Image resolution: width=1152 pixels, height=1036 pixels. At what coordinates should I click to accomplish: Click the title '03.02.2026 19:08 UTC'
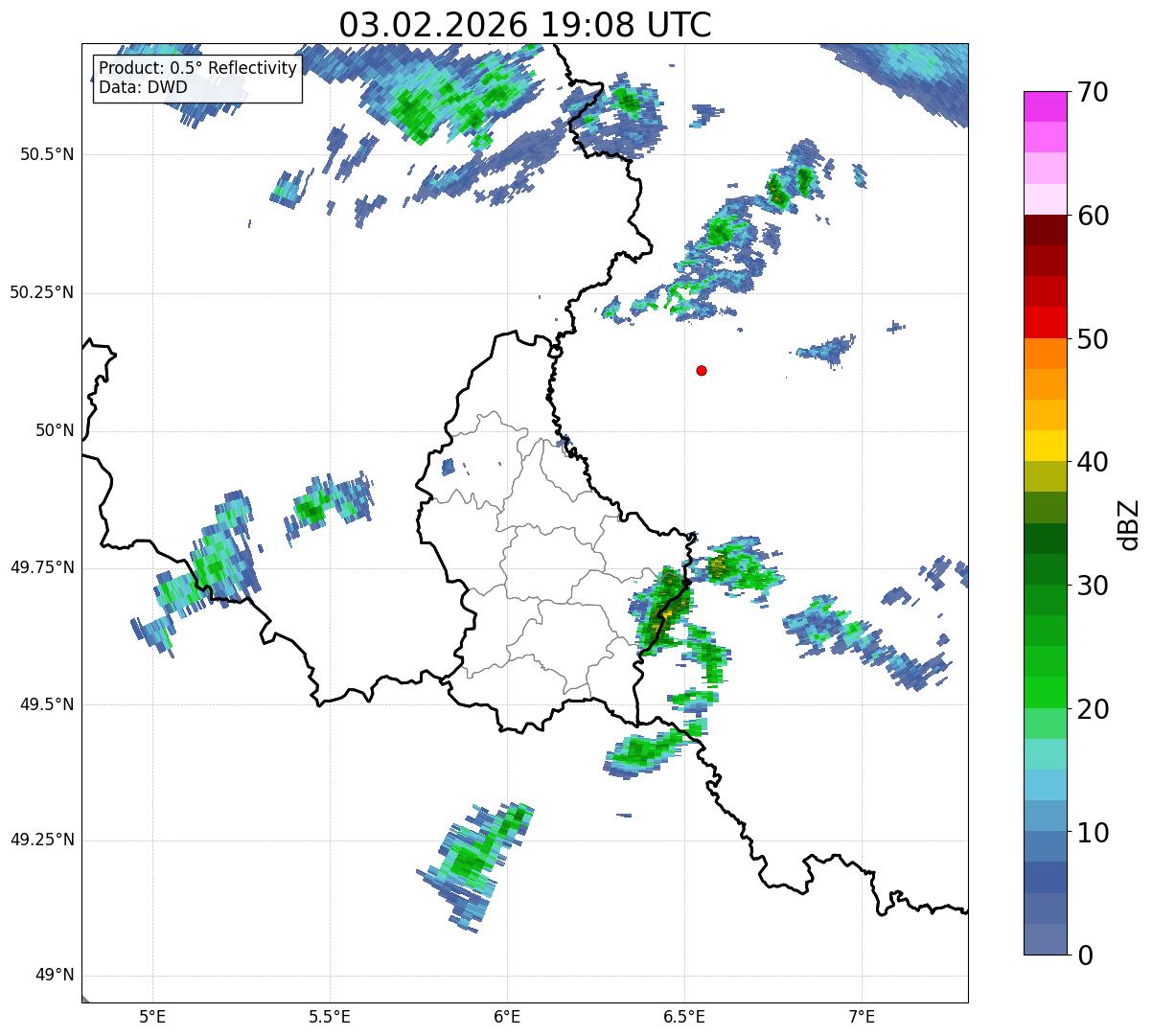point(525,24)
